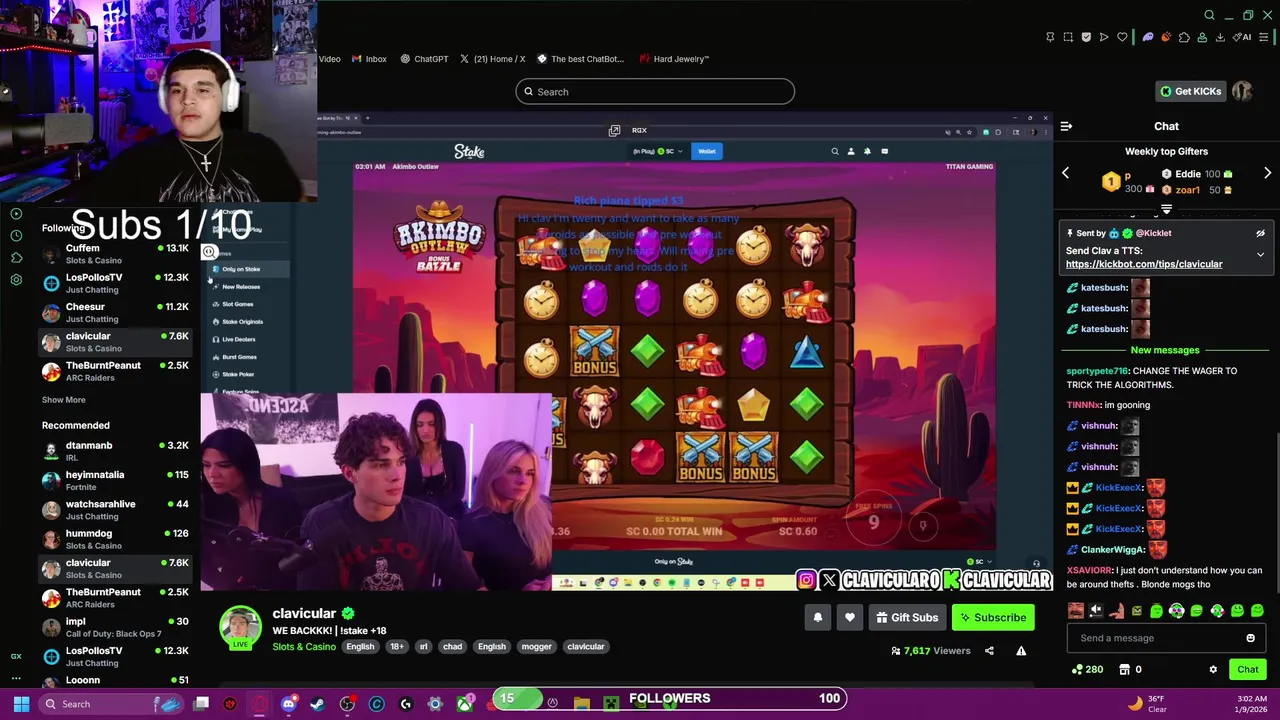This screenshot has width=1280, height=720.
Task: Collapse chat using the arrow-lines icon
Action: pos(1066,126)
